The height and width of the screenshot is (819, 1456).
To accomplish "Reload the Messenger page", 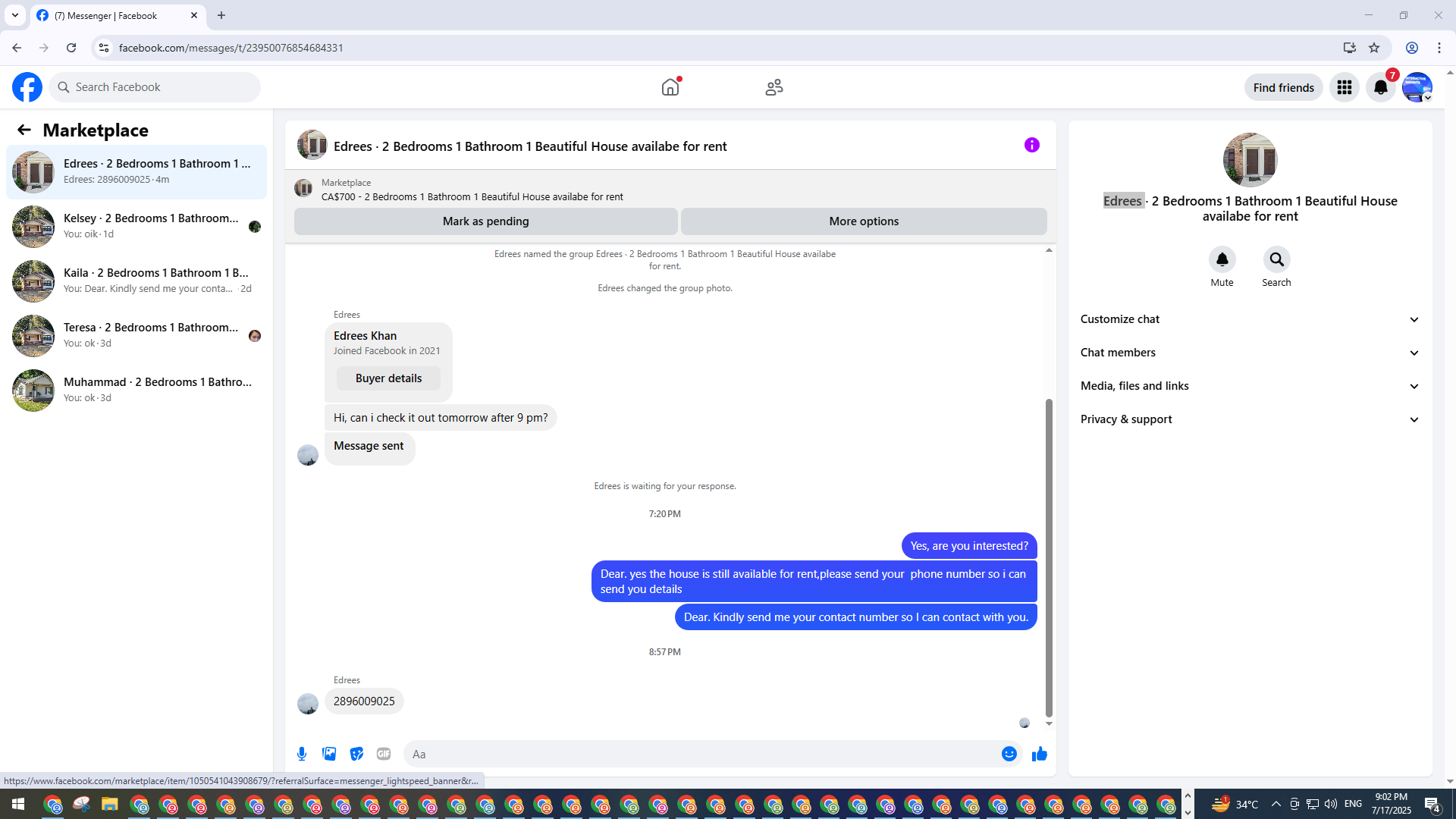I will [71, 48].
